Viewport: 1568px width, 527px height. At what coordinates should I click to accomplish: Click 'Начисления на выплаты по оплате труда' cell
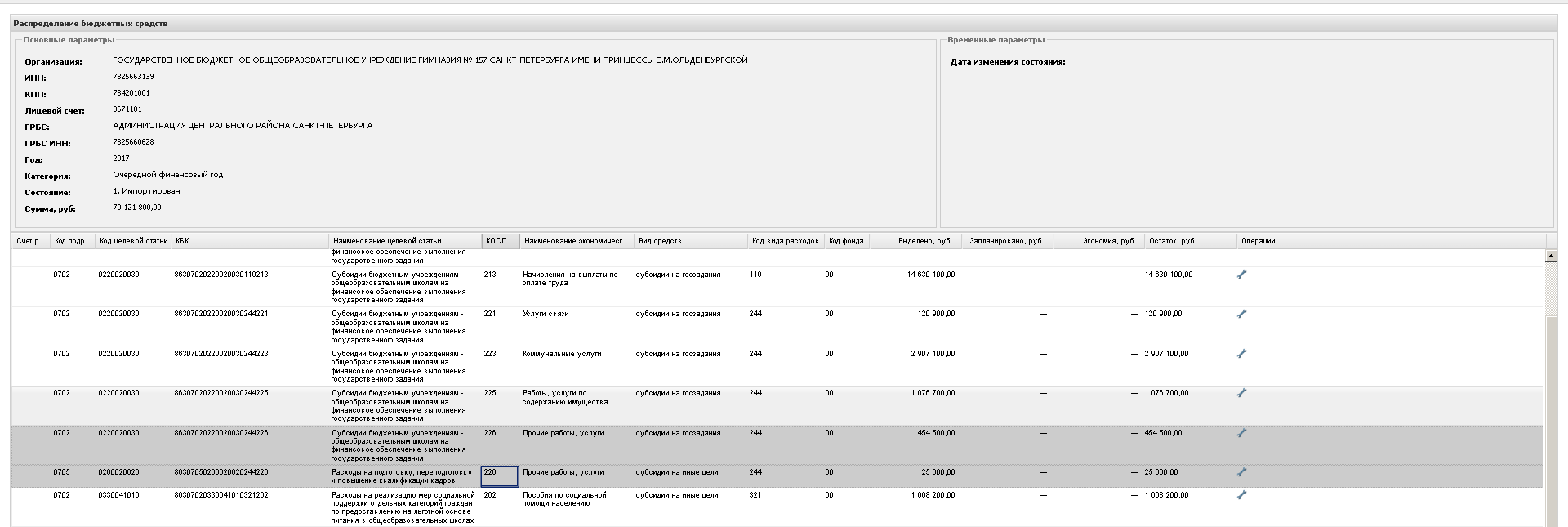pyautogui.click(x=570, y=279)
